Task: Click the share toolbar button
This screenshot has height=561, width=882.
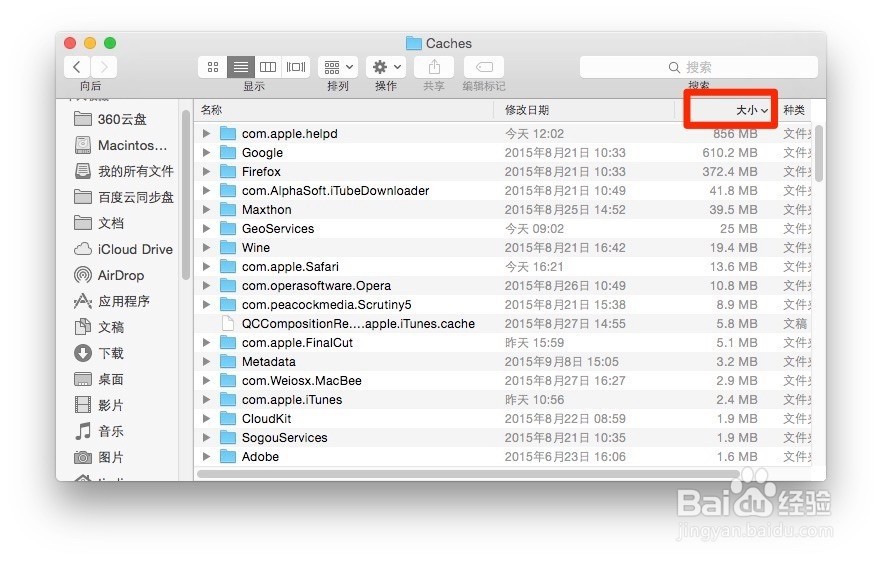Action: [434, 67]
